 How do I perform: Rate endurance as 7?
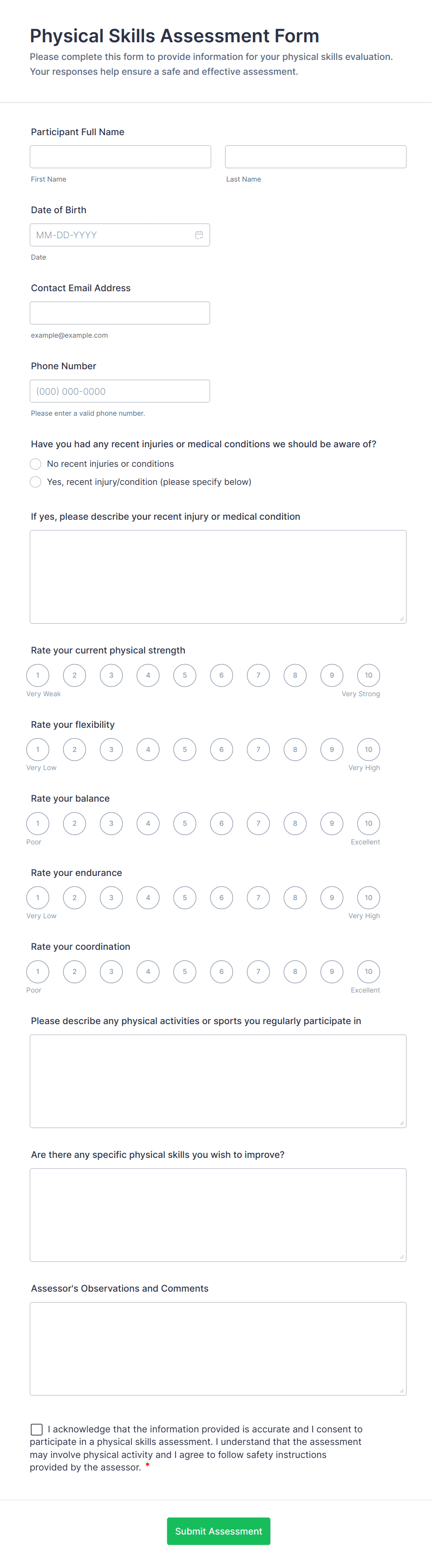click(258, 897)
